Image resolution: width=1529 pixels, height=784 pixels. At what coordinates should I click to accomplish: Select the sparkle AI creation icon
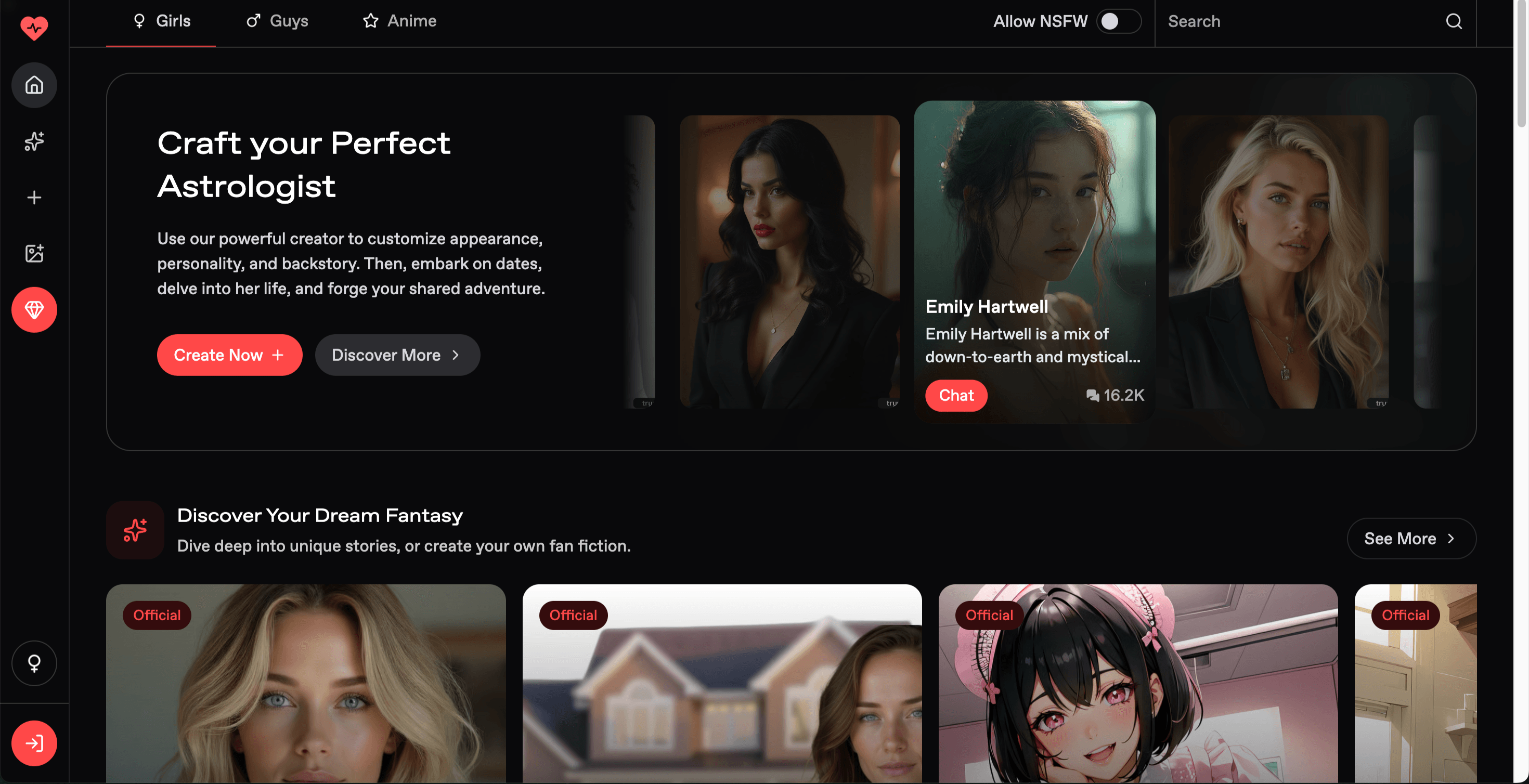click(x=34, y=141)
